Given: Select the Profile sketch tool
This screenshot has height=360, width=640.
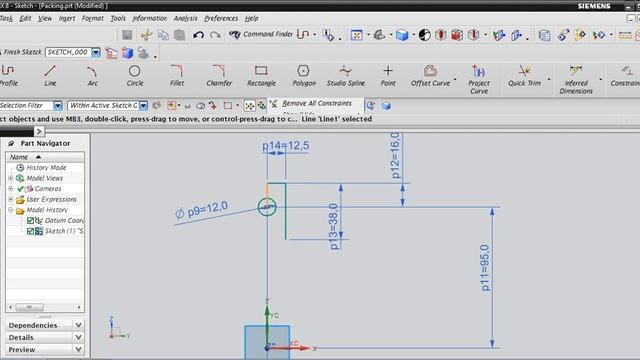Looking at the screenshot, I should [8, 76].
